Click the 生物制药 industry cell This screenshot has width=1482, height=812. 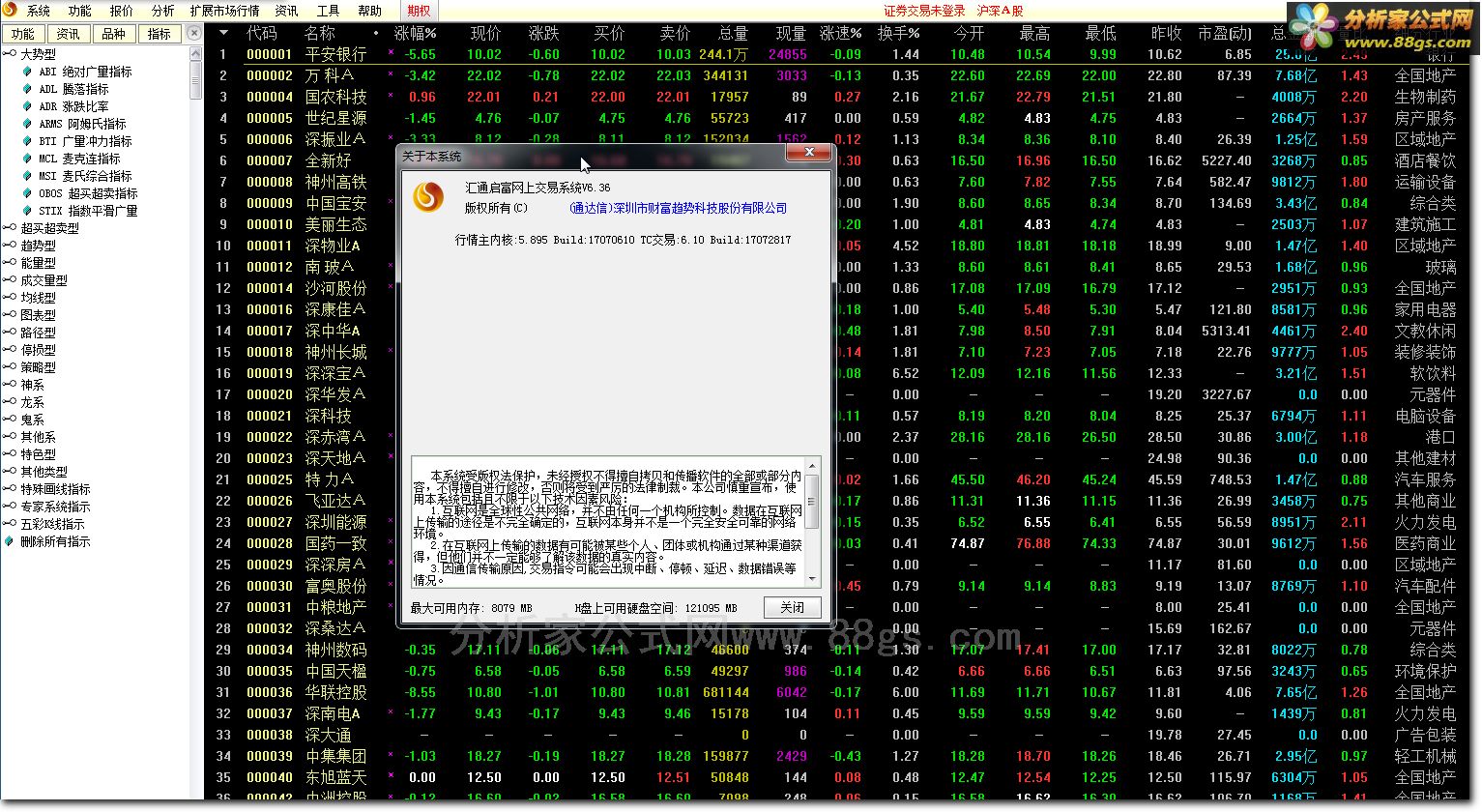point(1425,97)
